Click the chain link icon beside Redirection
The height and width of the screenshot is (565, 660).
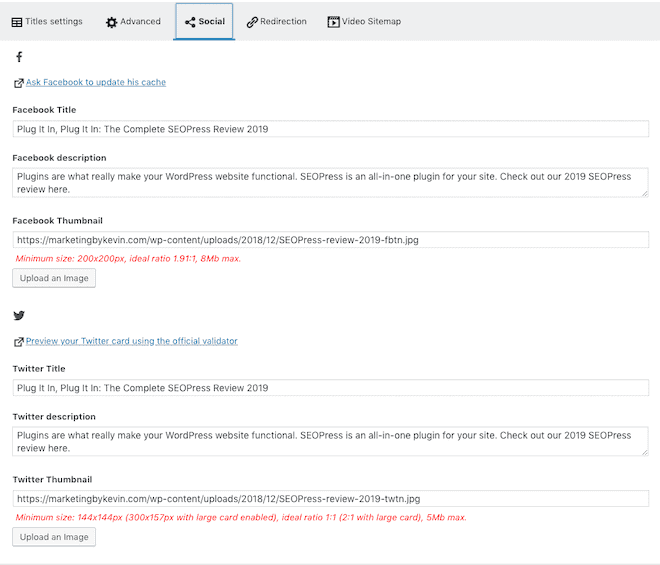pyautogui.click(x=252, y=22)
